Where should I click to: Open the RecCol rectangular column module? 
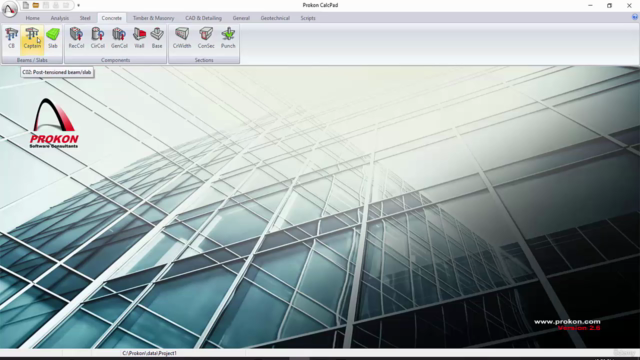tap(76, 38)
